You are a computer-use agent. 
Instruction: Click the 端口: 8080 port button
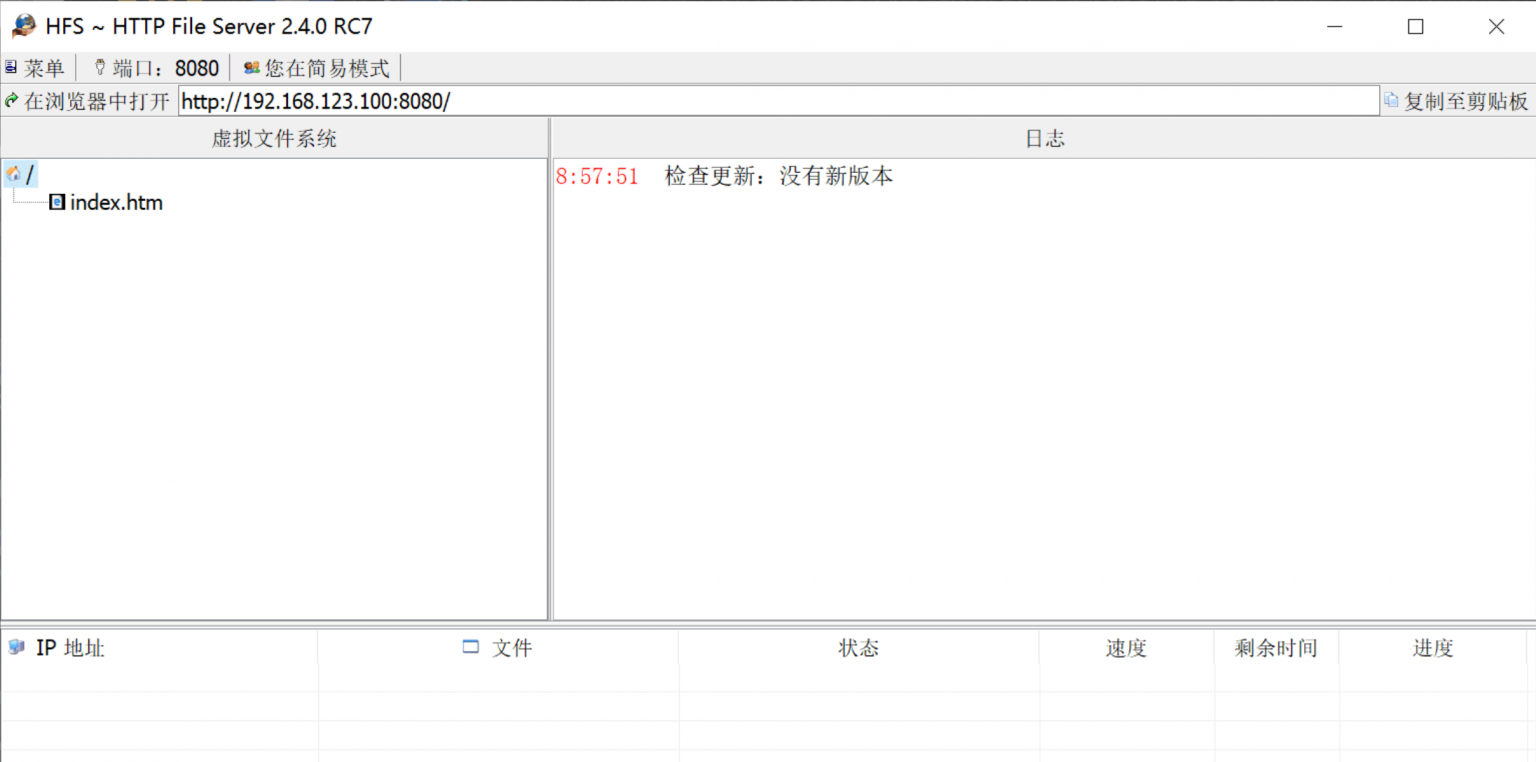(x=156, y=68)
